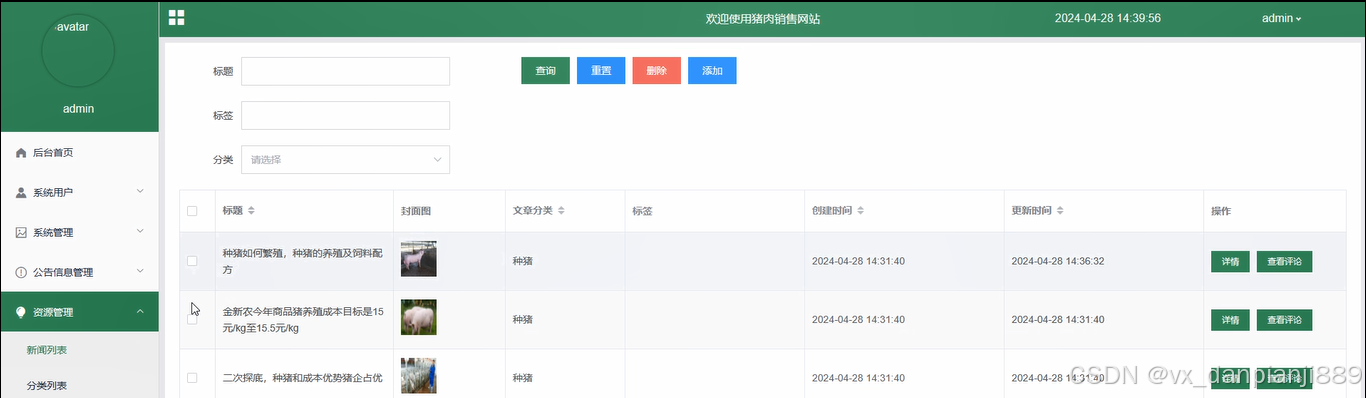Open cover thumbnail of 二次探底 article
The width and height of the screenshot is (1366, 398).
point(418,376)
